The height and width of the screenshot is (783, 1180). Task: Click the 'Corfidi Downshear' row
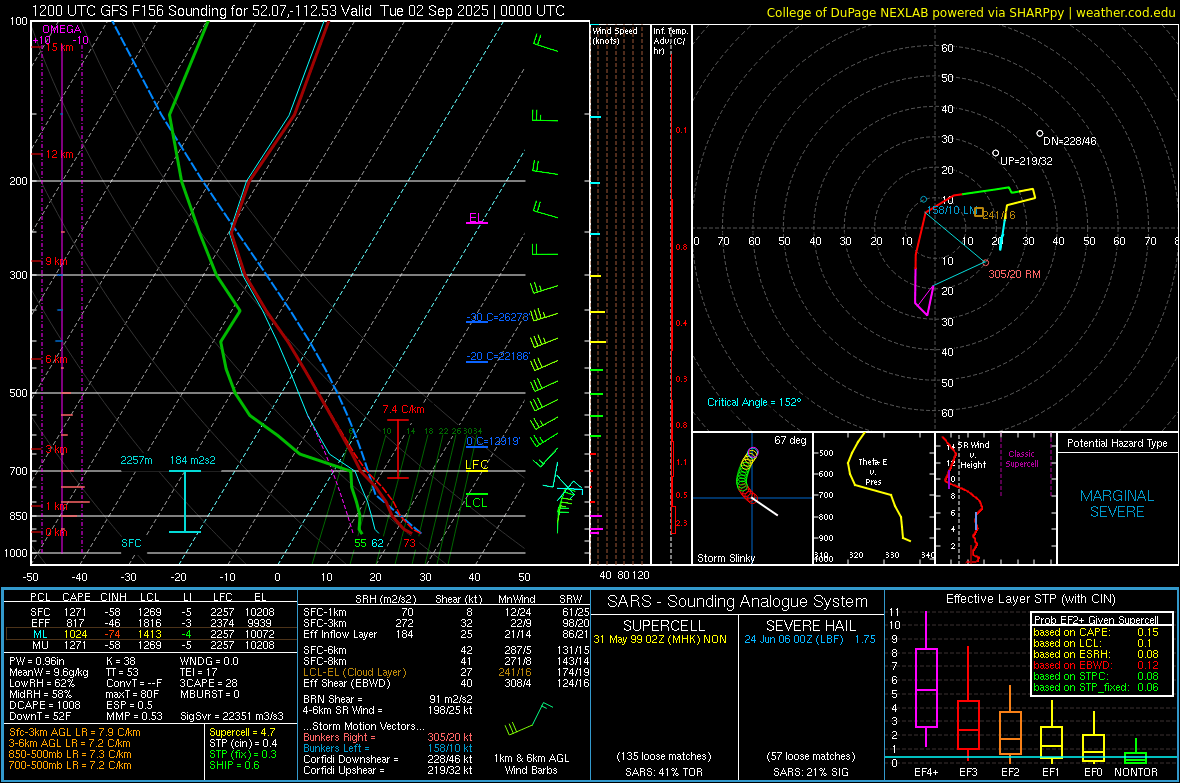click(388, 759)
